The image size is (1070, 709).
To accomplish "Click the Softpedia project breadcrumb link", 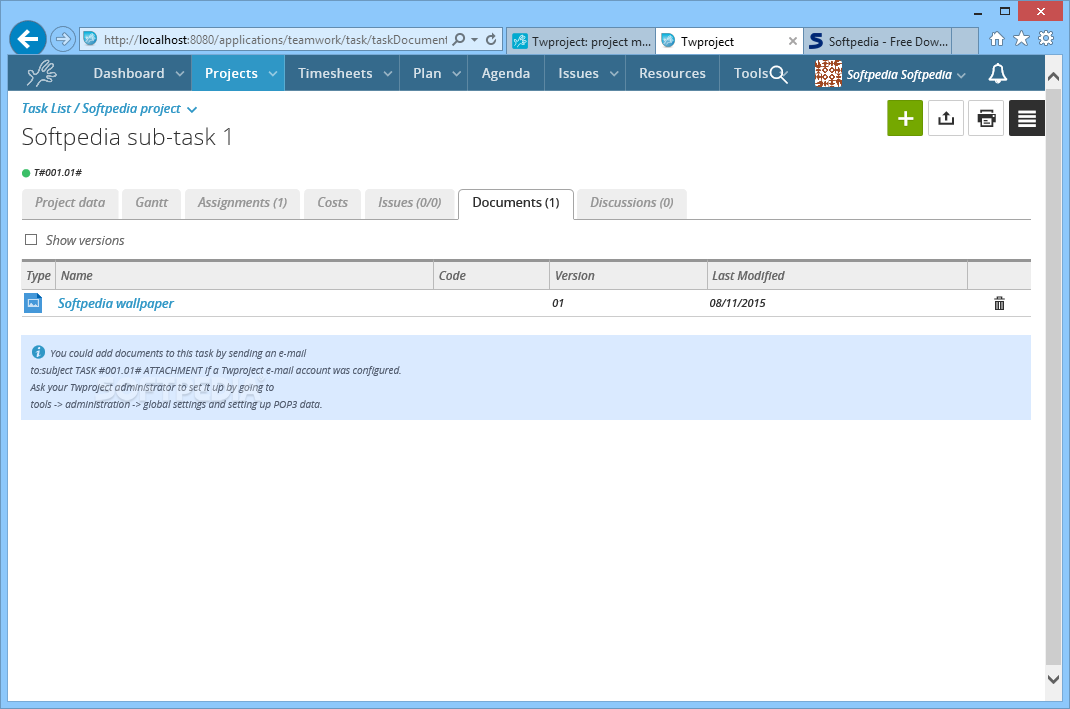I will tap(131, 108).
